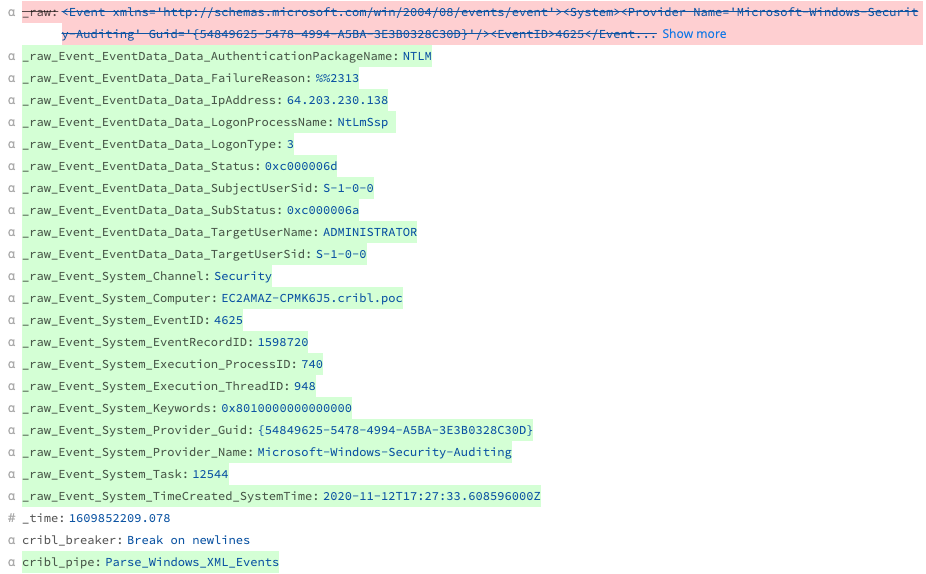The height and width of the screenshot is (574, 926).
Task: Click the SystemTime timestamp value 2020-11-12T17:27:33
Action: click(431, 496)
